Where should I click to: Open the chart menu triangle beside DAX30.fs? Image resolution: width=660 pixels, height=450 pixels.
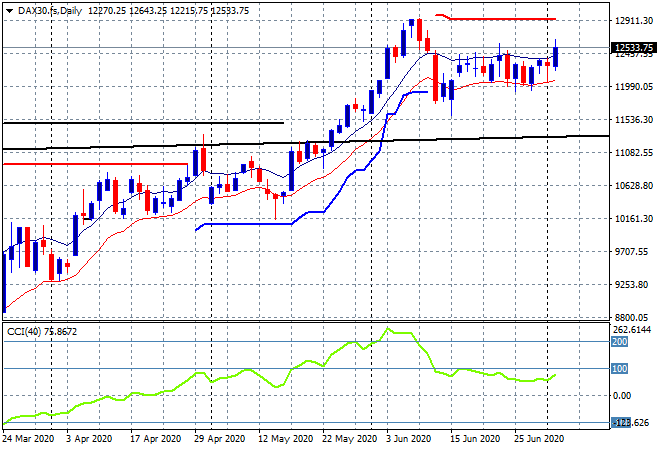[x=9, y=11]
